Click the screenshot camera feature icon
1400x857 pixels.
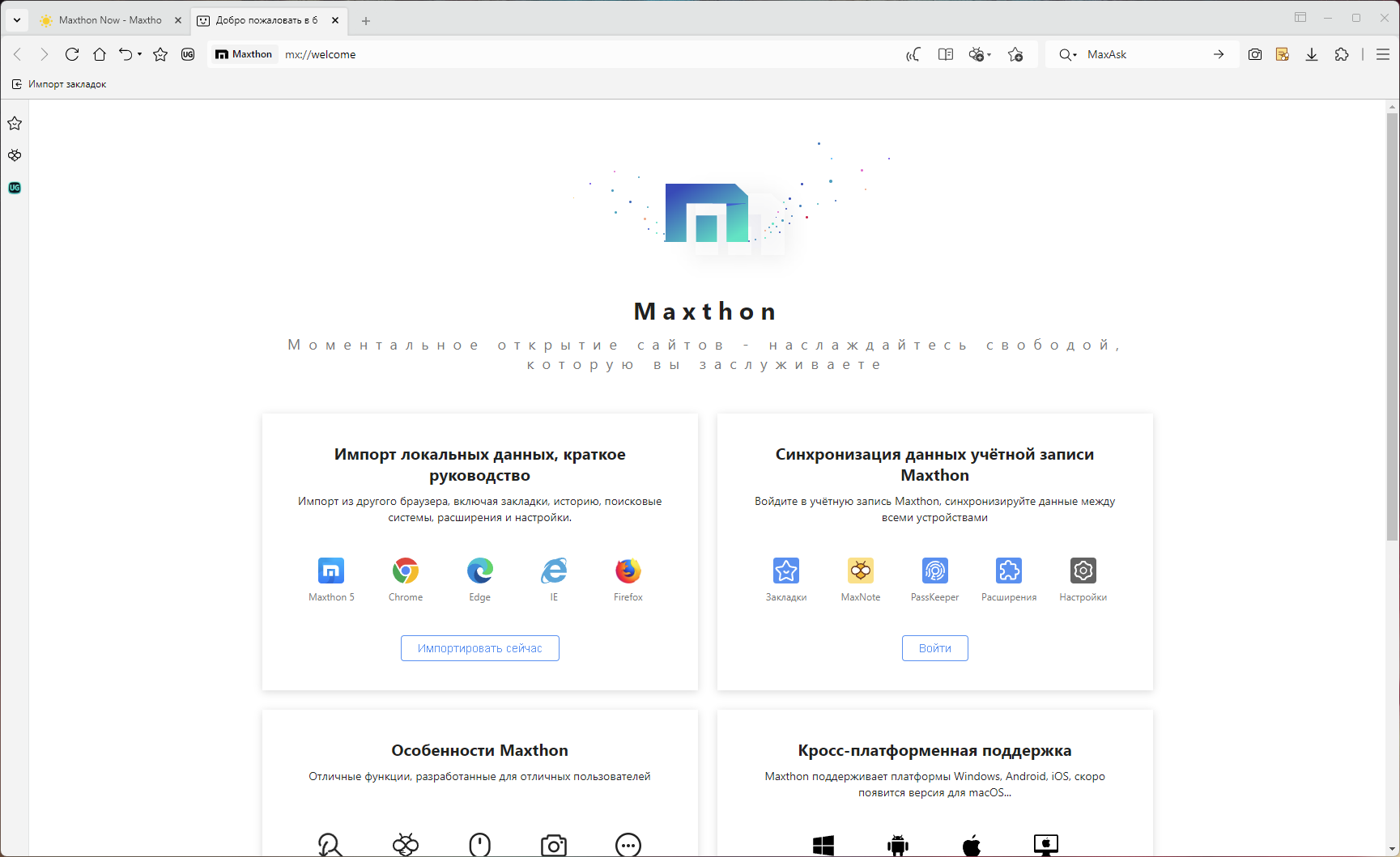[554, 845]
